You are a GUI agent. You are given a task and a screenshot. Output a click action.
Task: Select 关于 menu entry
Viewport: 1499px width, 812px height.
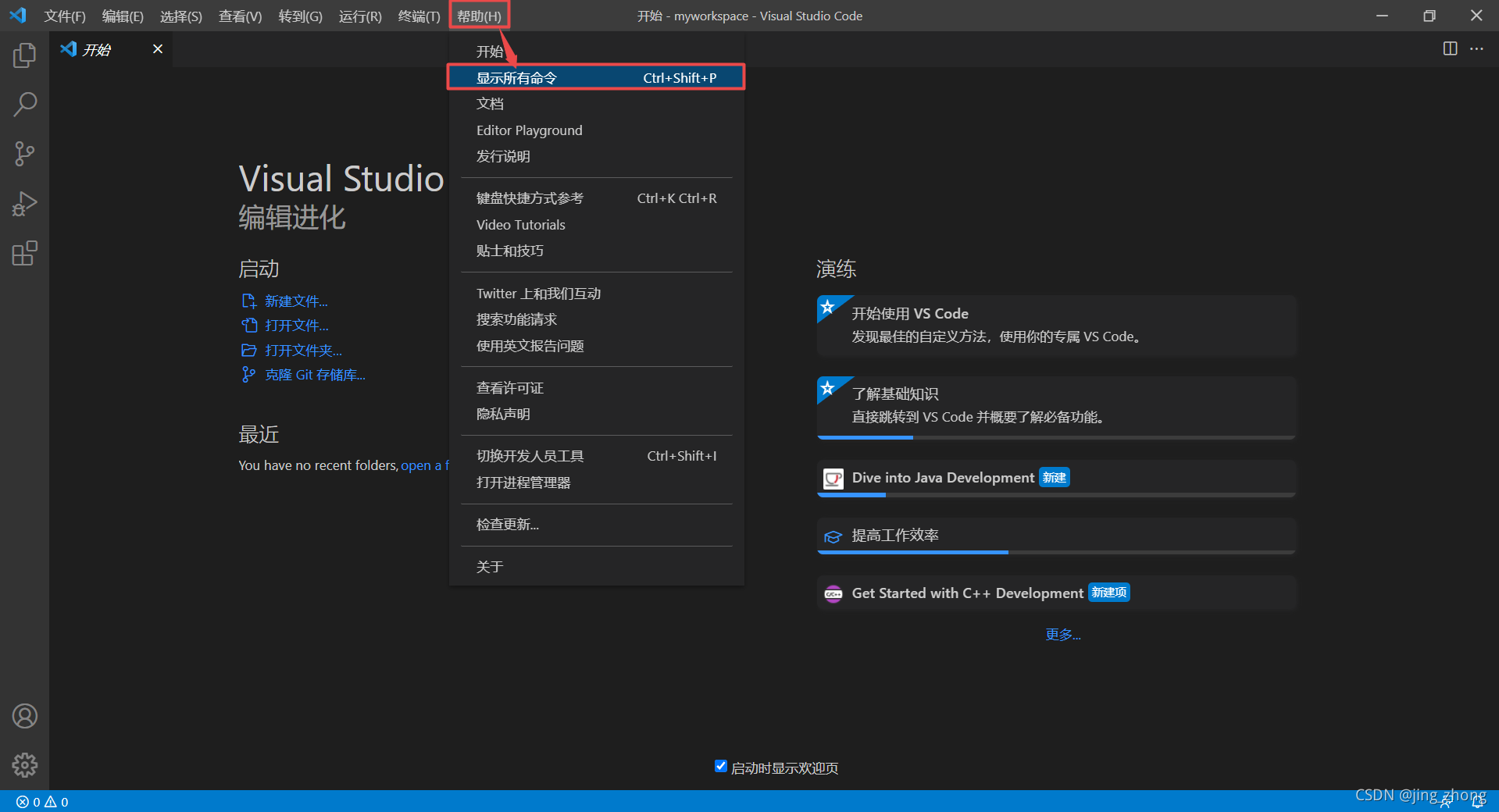[x=597, y=567]
